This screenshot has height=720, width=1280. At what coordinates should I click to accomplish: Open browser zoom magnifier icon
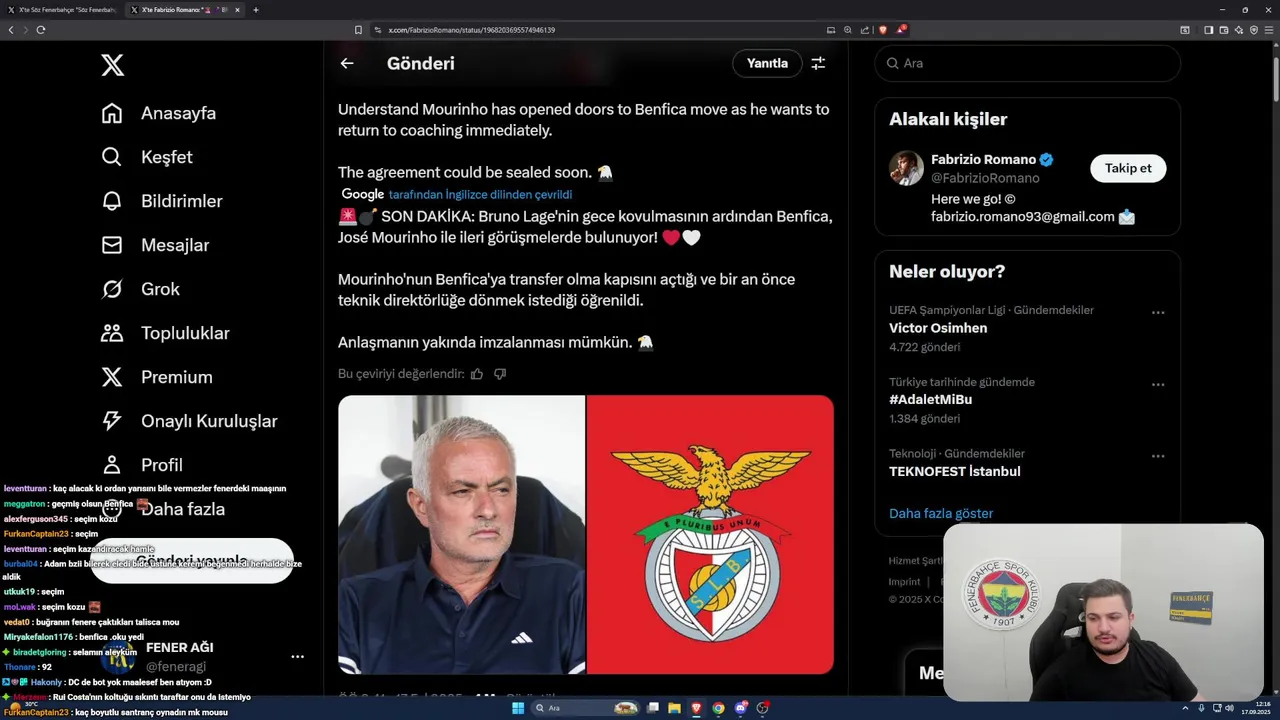click(x=848, y=30)
